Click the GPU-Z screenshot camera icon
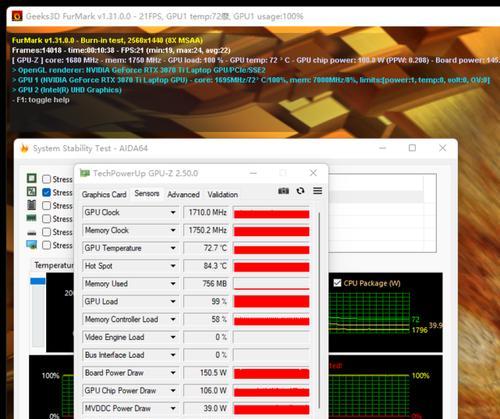This screenshot has width=500, height=419. [283, 191]
